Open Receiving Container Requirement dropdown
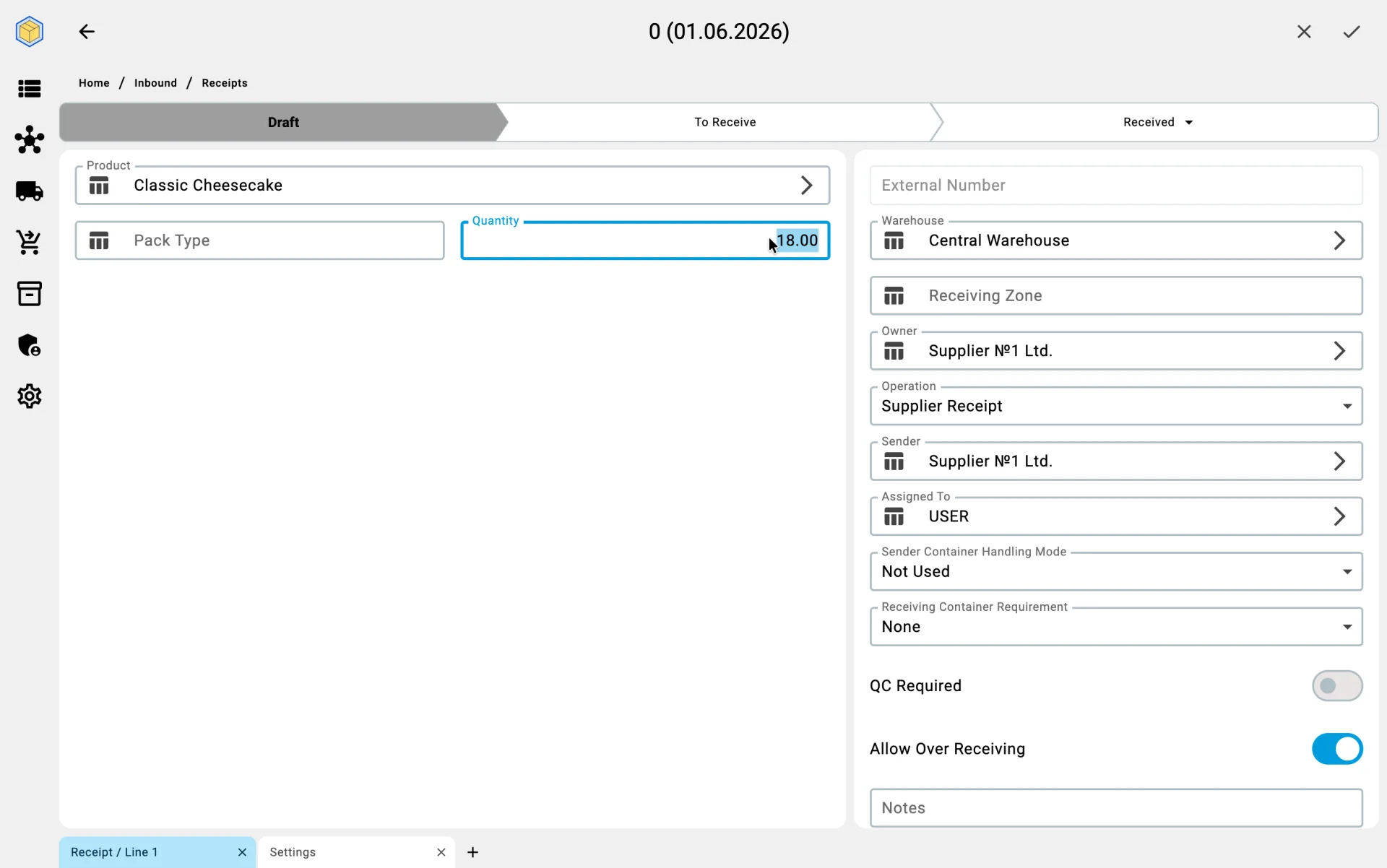Screen dimensions: 1387x868 tap(1116, 627)
